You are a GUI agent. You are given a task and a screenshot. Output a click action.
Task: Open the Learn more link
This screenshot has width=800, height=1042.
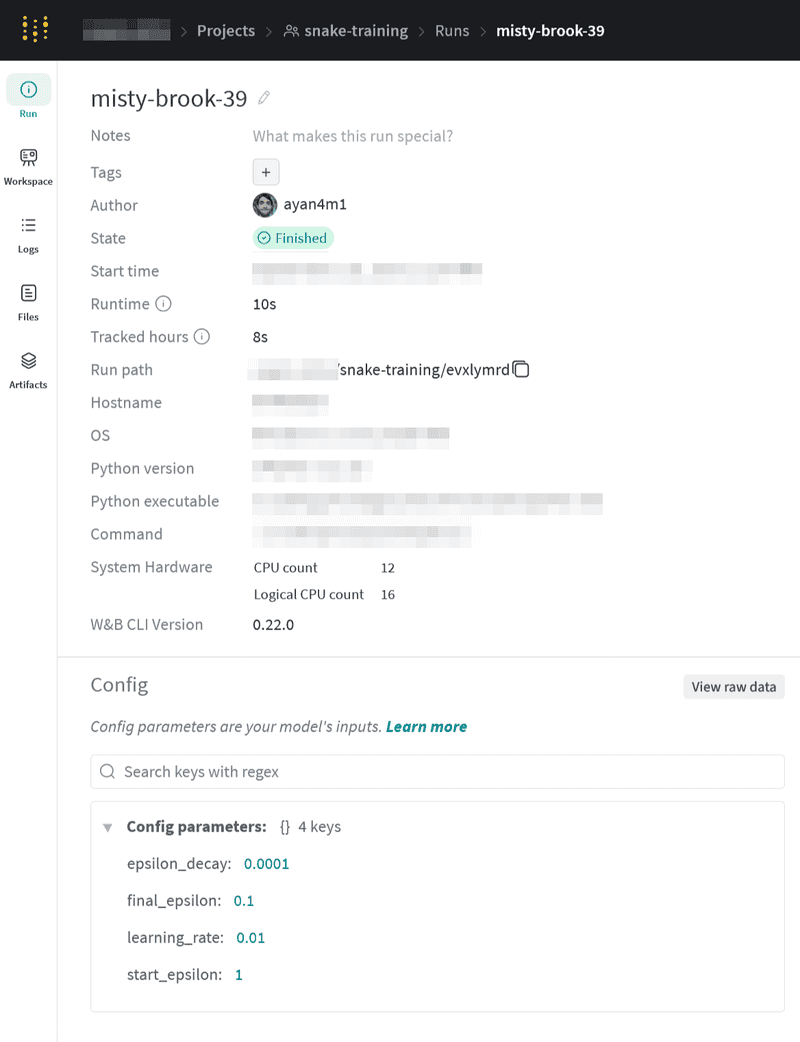coord(426,727)
